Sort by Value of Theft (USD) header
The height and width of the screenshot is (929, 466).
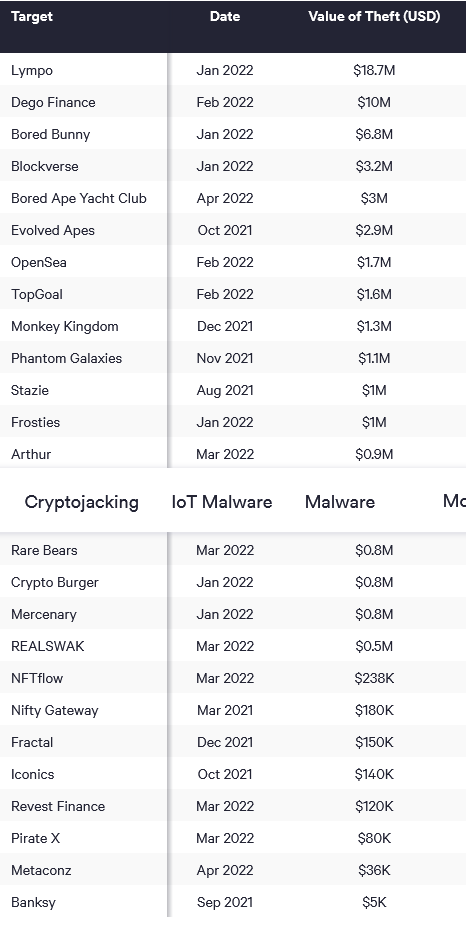(374, 16)
